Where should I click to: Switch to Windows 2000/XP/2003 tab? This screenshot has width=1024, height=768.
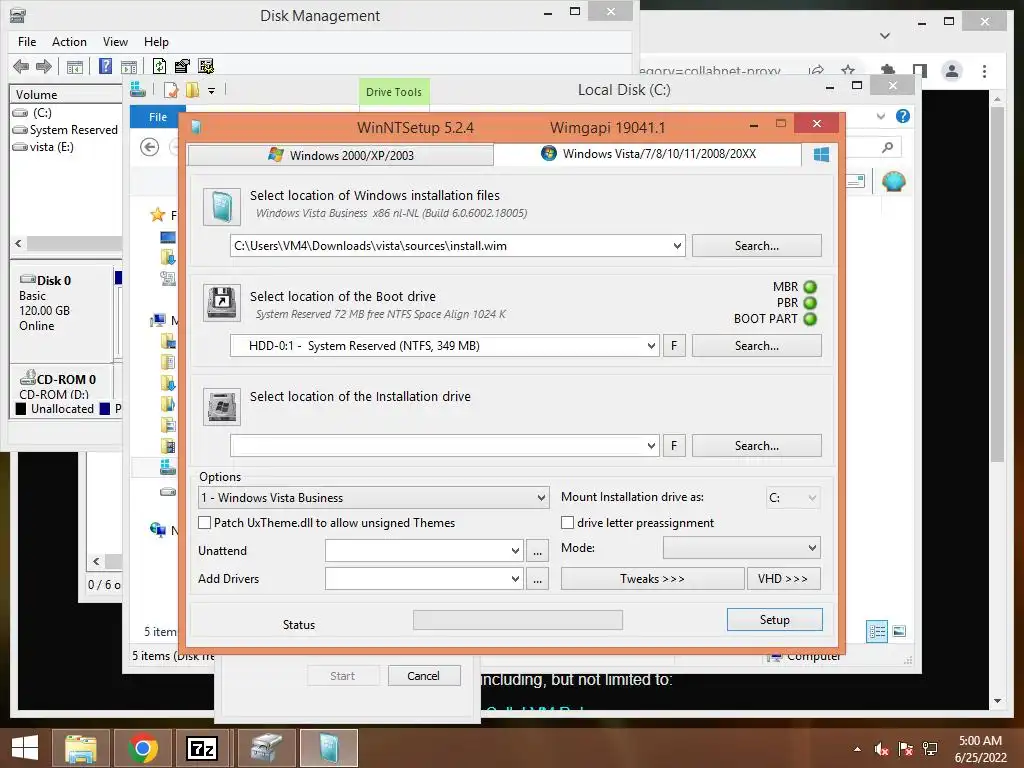click(x=340, y=155)
